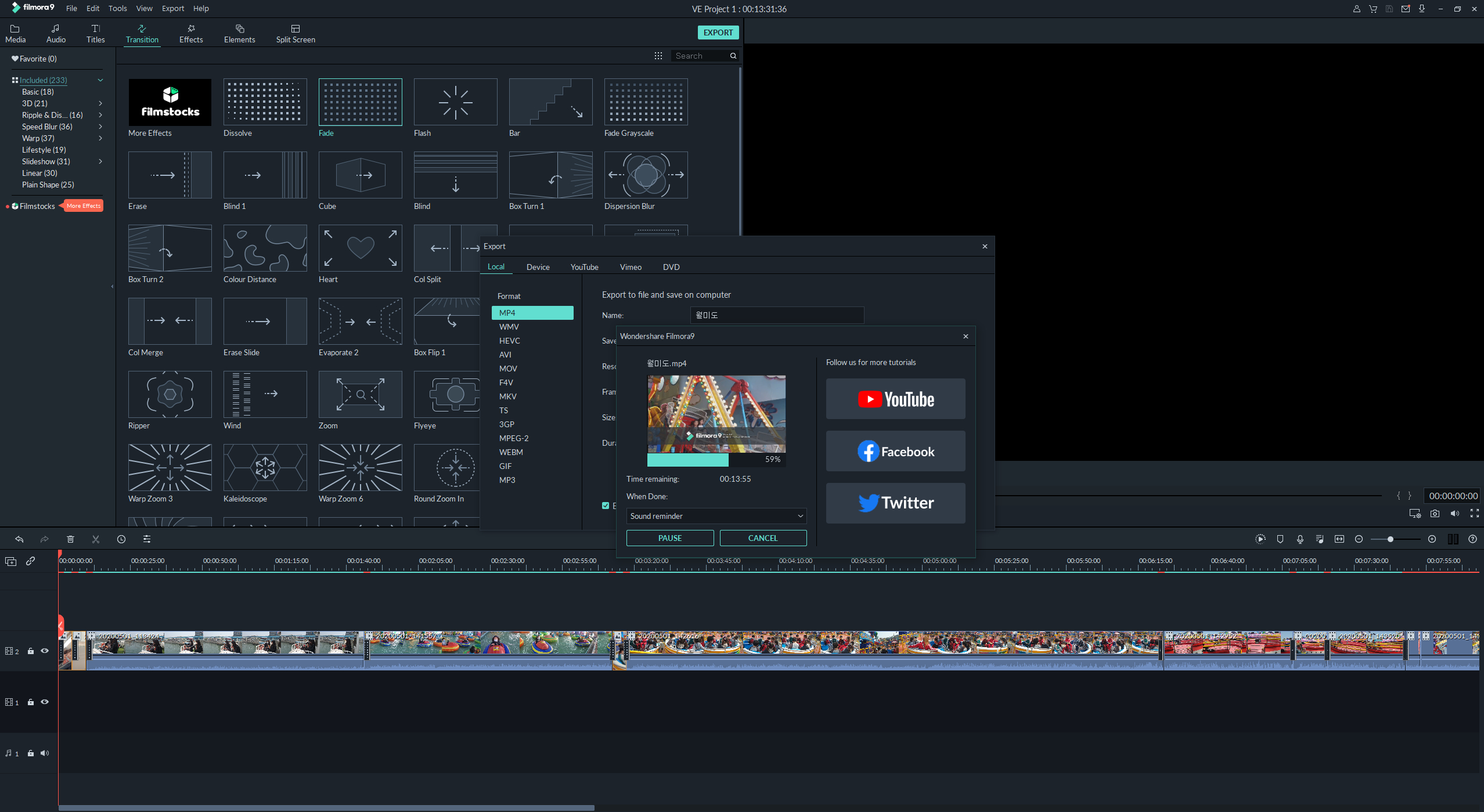Toggle lock on video track 1
This screenshot has height=812, width=1484.
pyautogui.click(x=31, y=702)
